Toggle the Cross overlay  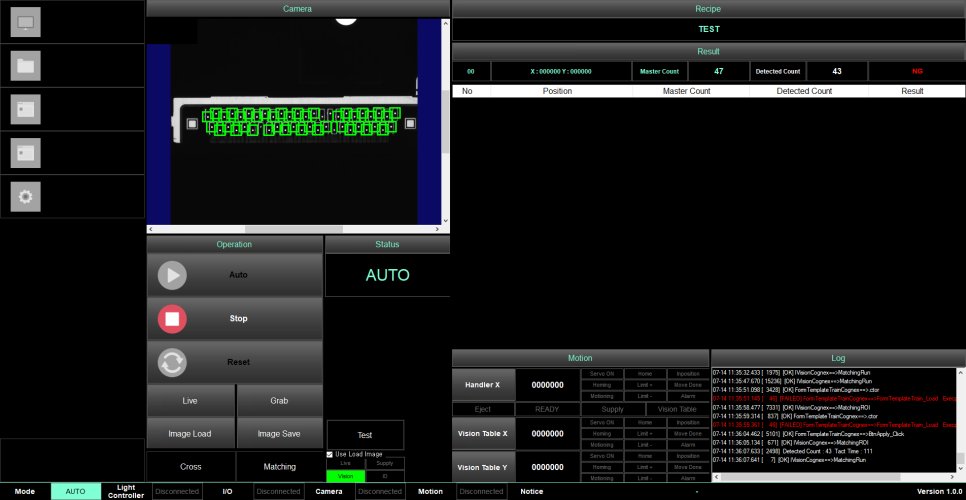tap(191, 467)
